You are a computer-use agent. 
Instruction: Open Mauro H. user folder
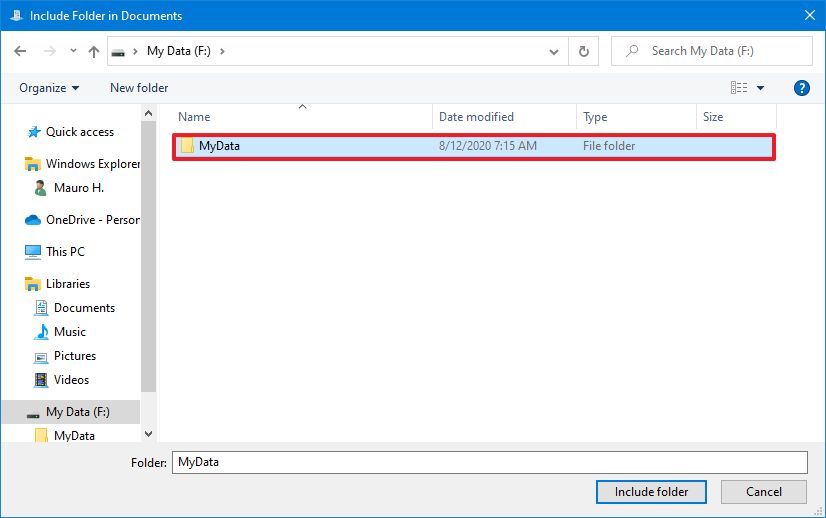click(x=78, y=188)
